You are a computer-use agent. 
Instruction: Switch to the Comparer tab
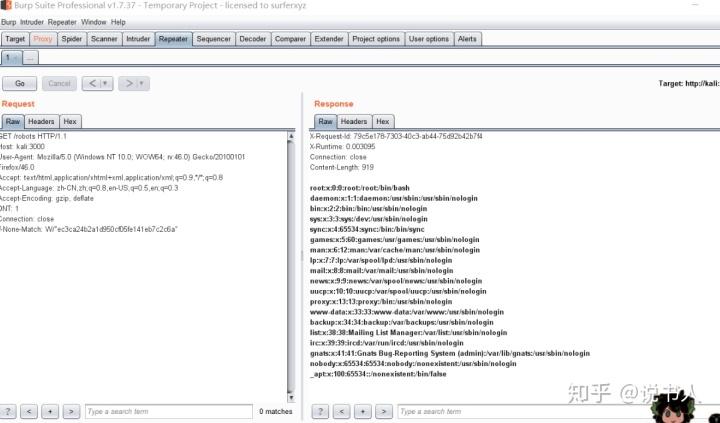coord(290,39)
